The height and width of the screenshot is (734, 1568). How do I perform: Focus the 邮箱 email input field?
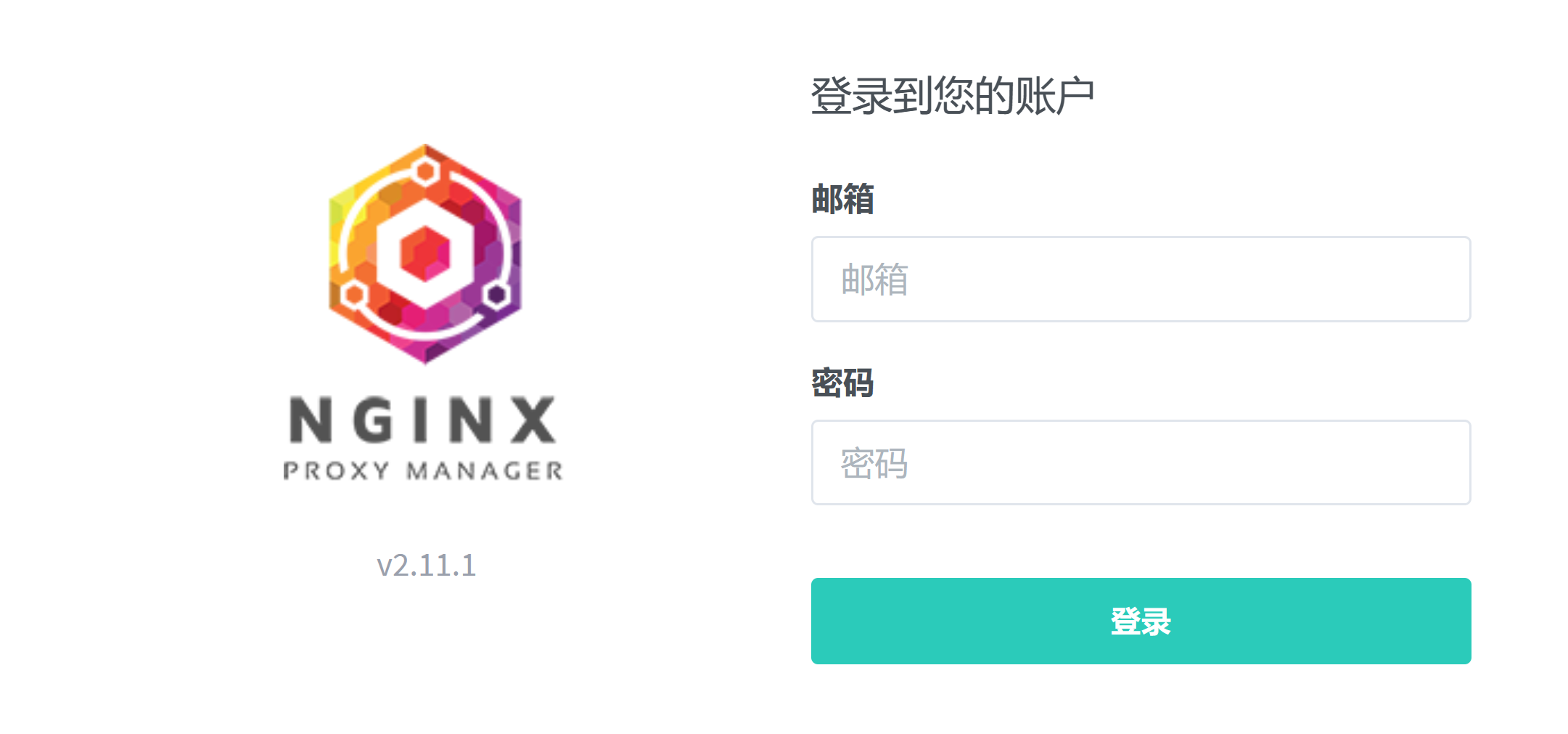click(x=1141, y=279)
